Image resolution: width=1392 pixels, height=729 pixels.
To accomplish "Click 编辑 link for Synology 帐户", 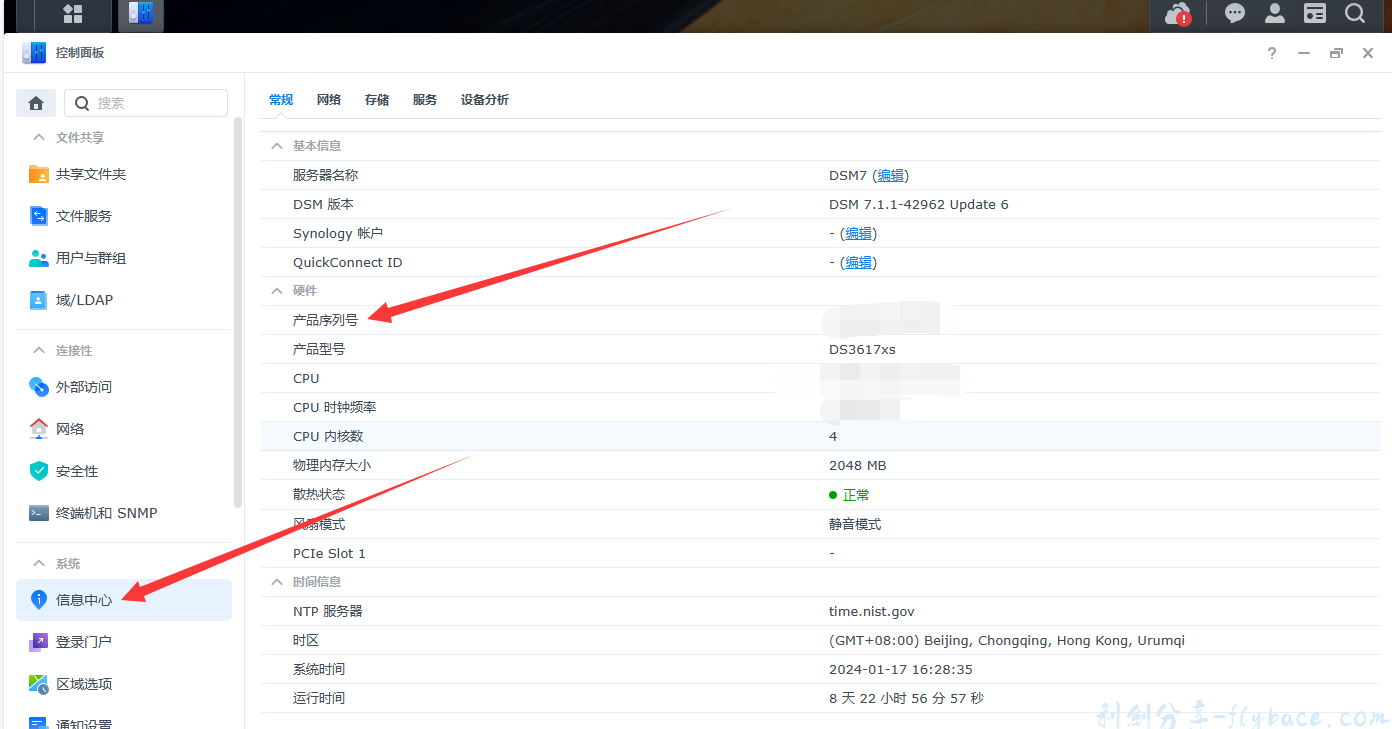I will 859,233.
